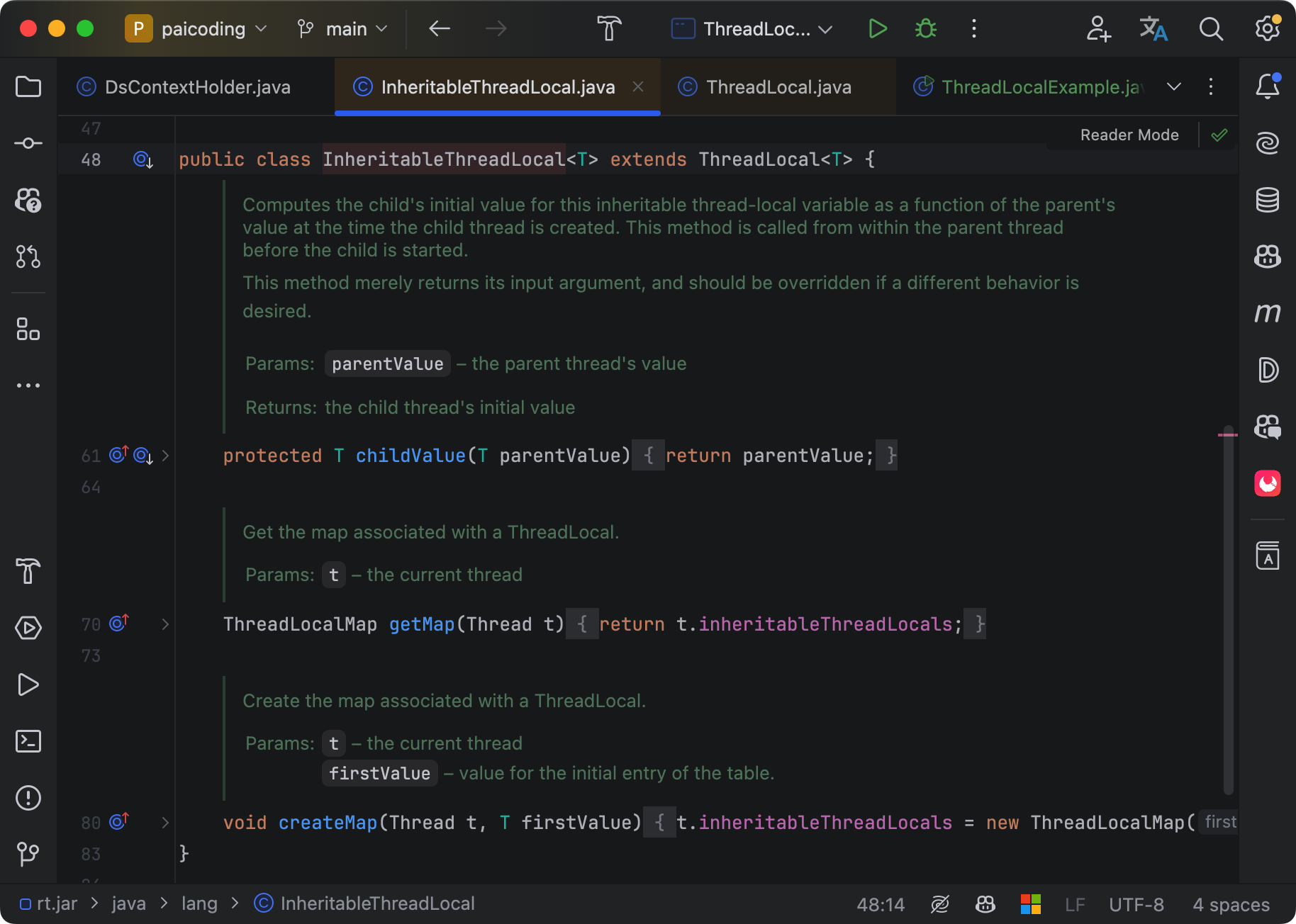Viewport: 1296px width, 924px height.
Task: Open the Problems tool window
Action: pyautogui.click(x=28, y=798)
